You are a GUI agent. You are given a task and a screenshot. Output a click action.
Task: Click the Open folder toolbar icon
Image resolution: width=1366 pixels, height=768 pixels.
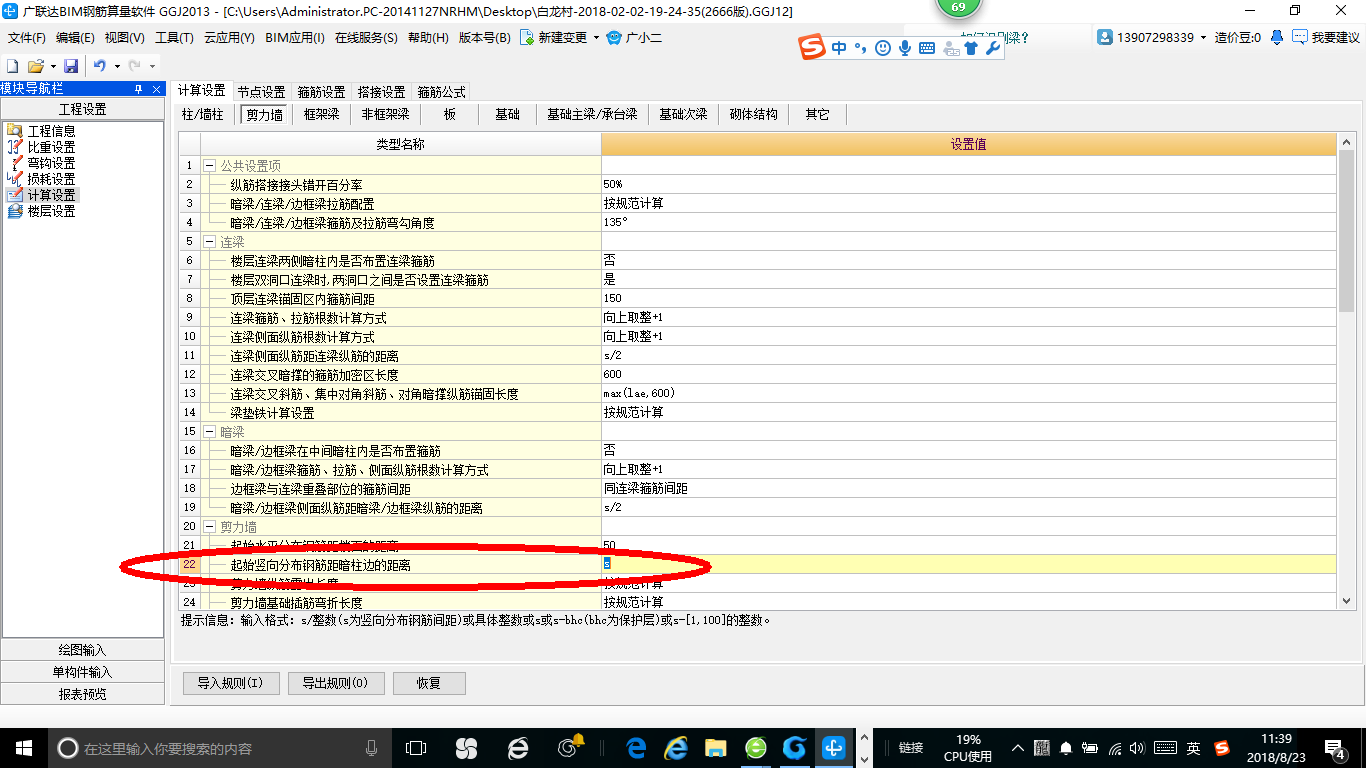pyautogui.click(x=35, y=65)
